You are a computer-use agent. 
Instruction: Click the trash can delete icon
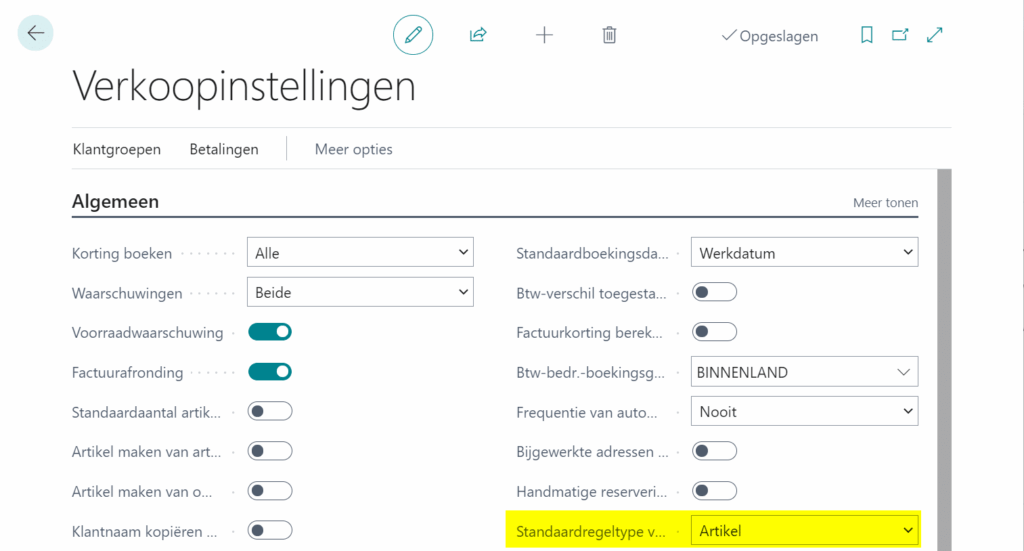point(609,35)
